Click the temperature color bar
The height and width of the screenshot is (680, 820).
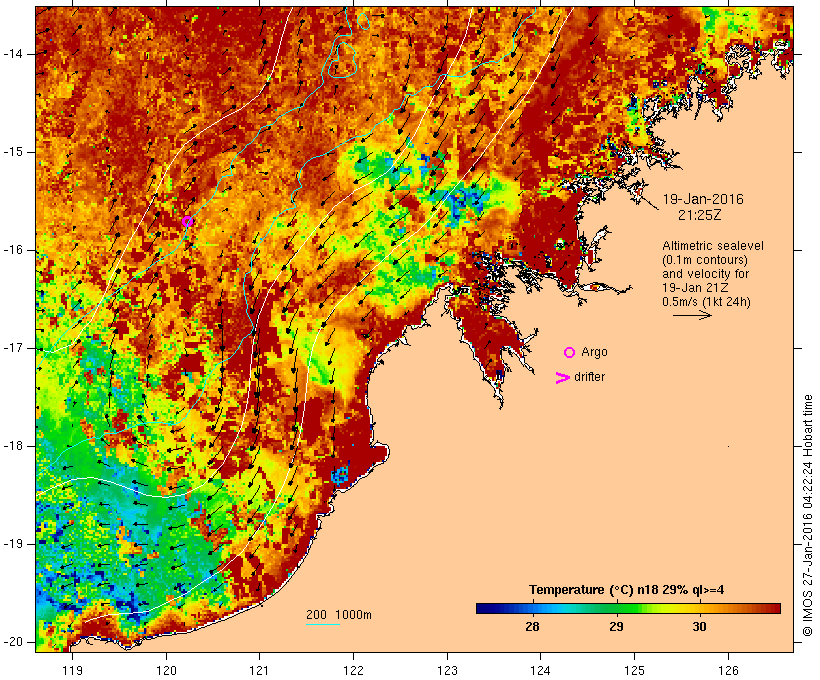coord(628,608)
